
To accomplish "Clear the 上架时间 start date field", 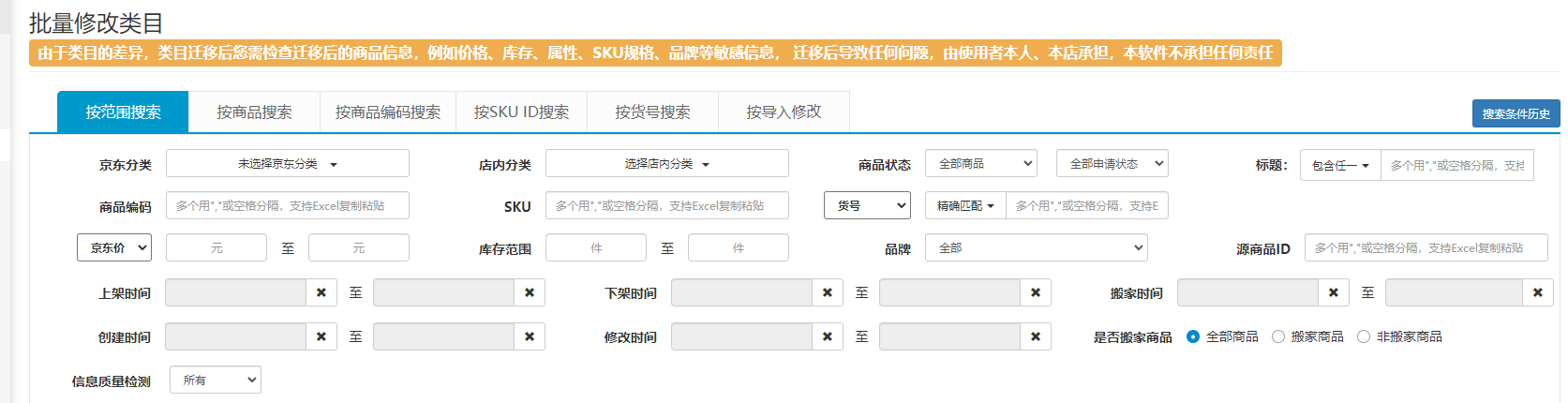I will pos(321,293).
